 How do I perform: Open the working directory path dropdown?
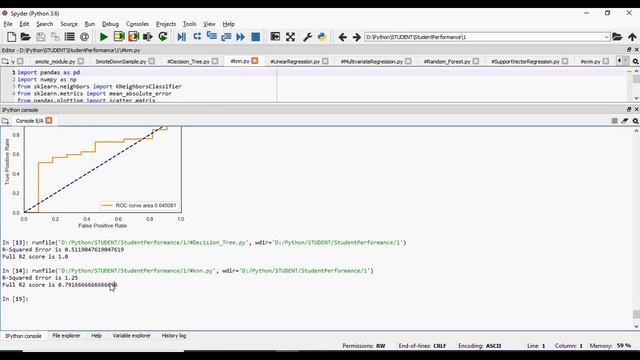click(606, 37)
